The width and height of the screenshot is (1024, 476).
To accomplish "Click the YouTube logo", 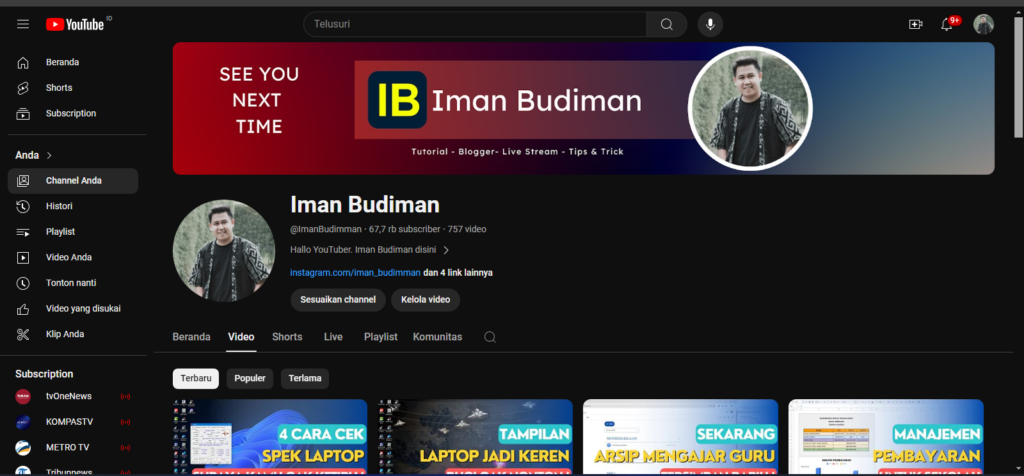I will pyautogui.click(x=75, y=24).
